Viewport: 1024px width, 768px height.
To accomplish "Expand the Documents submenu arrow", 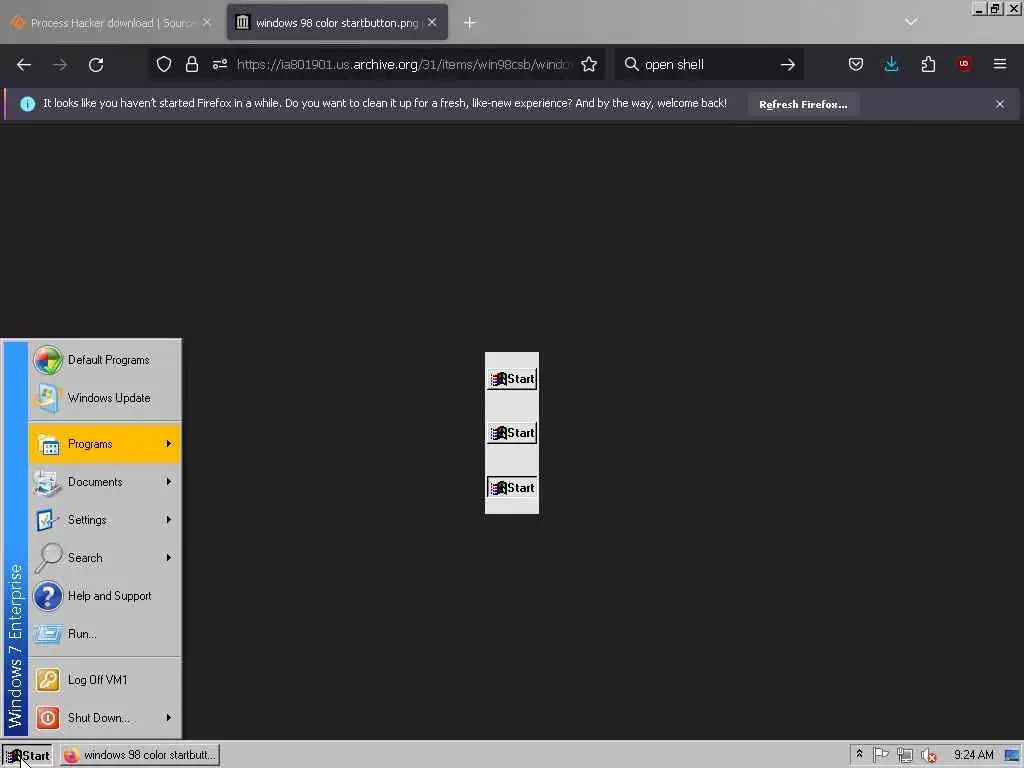I will point(168,482).
